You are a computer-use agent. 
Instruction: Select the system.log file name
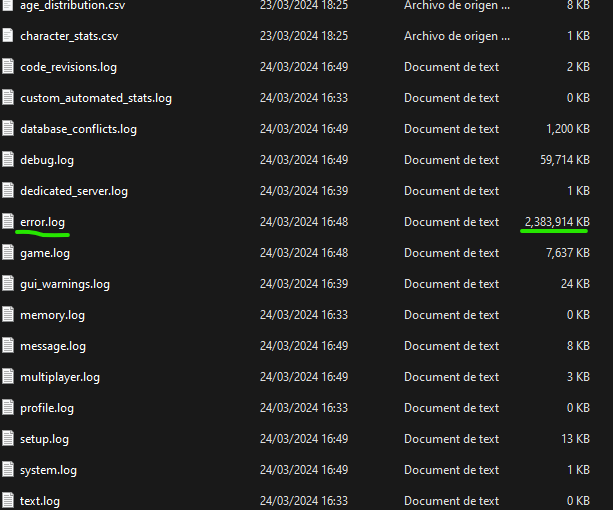[x=48, y=470]
